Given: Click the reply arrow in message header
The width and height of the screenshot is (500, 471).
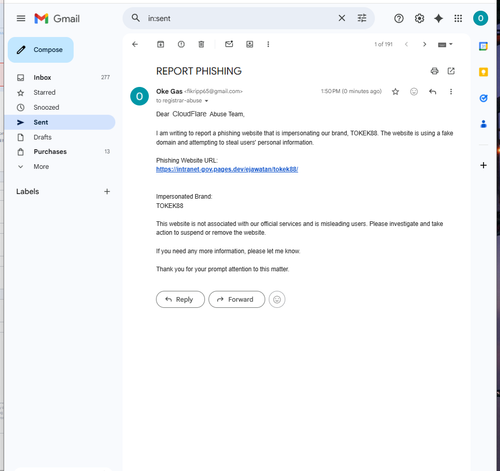Looking at the screenshot, I should [433, 92].
